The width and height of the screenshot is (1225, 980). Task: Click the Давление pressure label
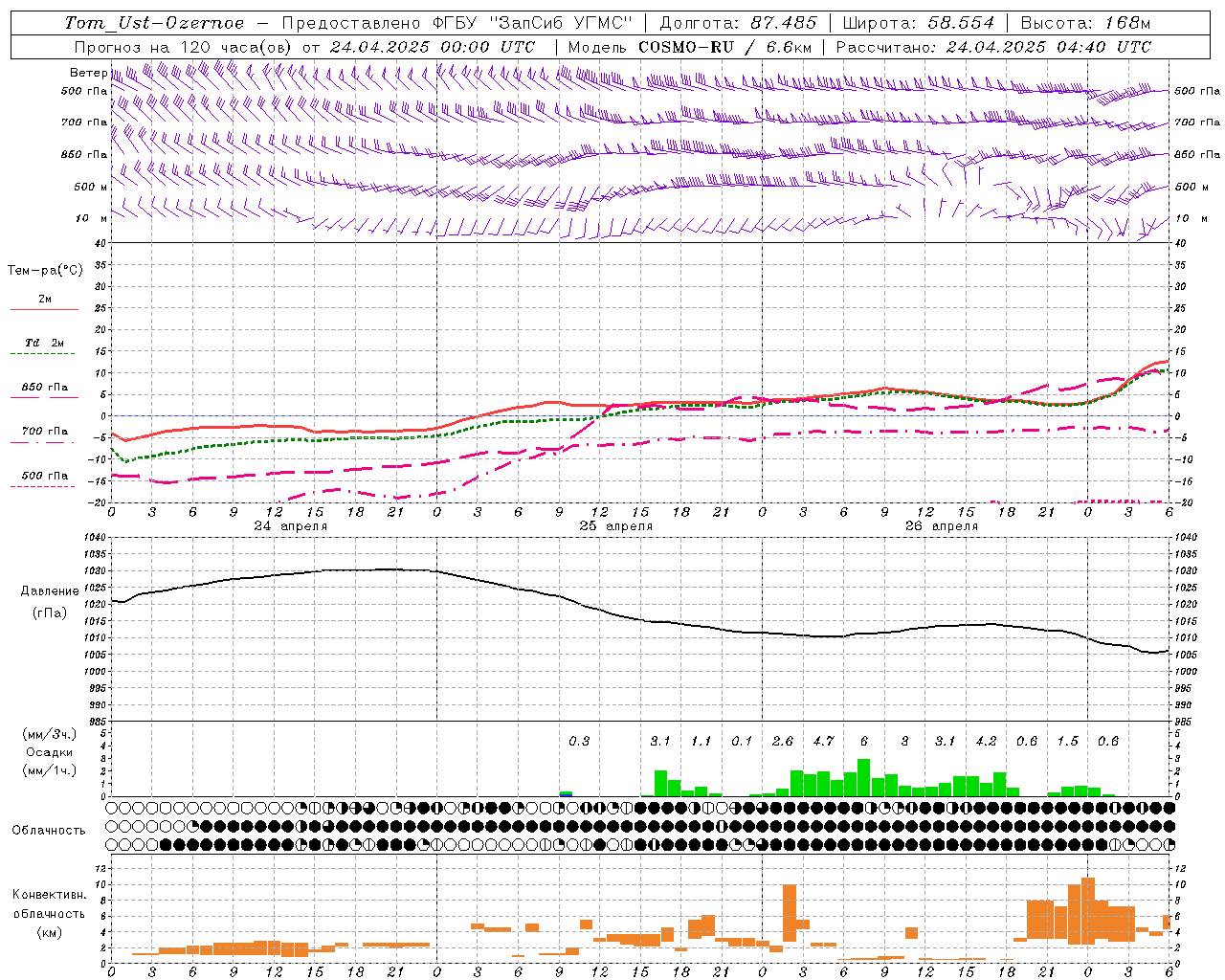click(49, 591)
